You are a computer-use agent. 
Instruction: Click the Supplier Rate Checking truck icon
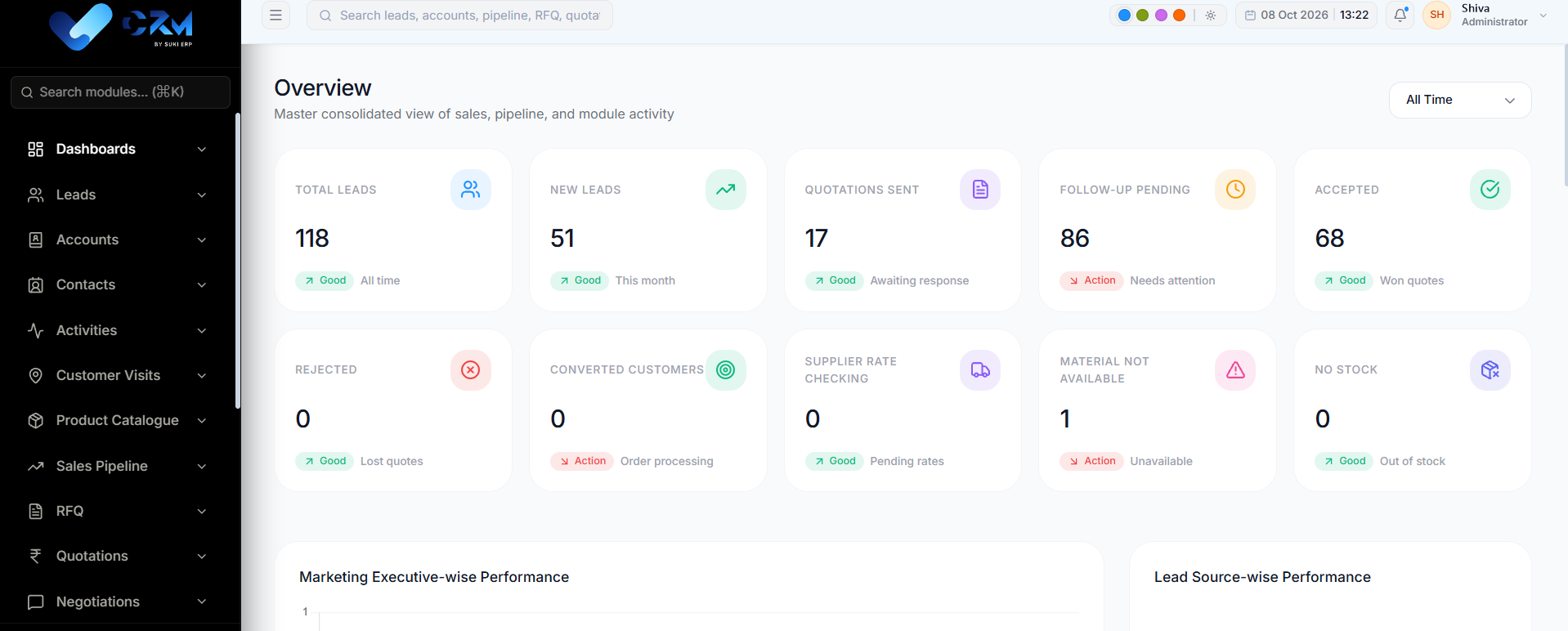(980, 370)
